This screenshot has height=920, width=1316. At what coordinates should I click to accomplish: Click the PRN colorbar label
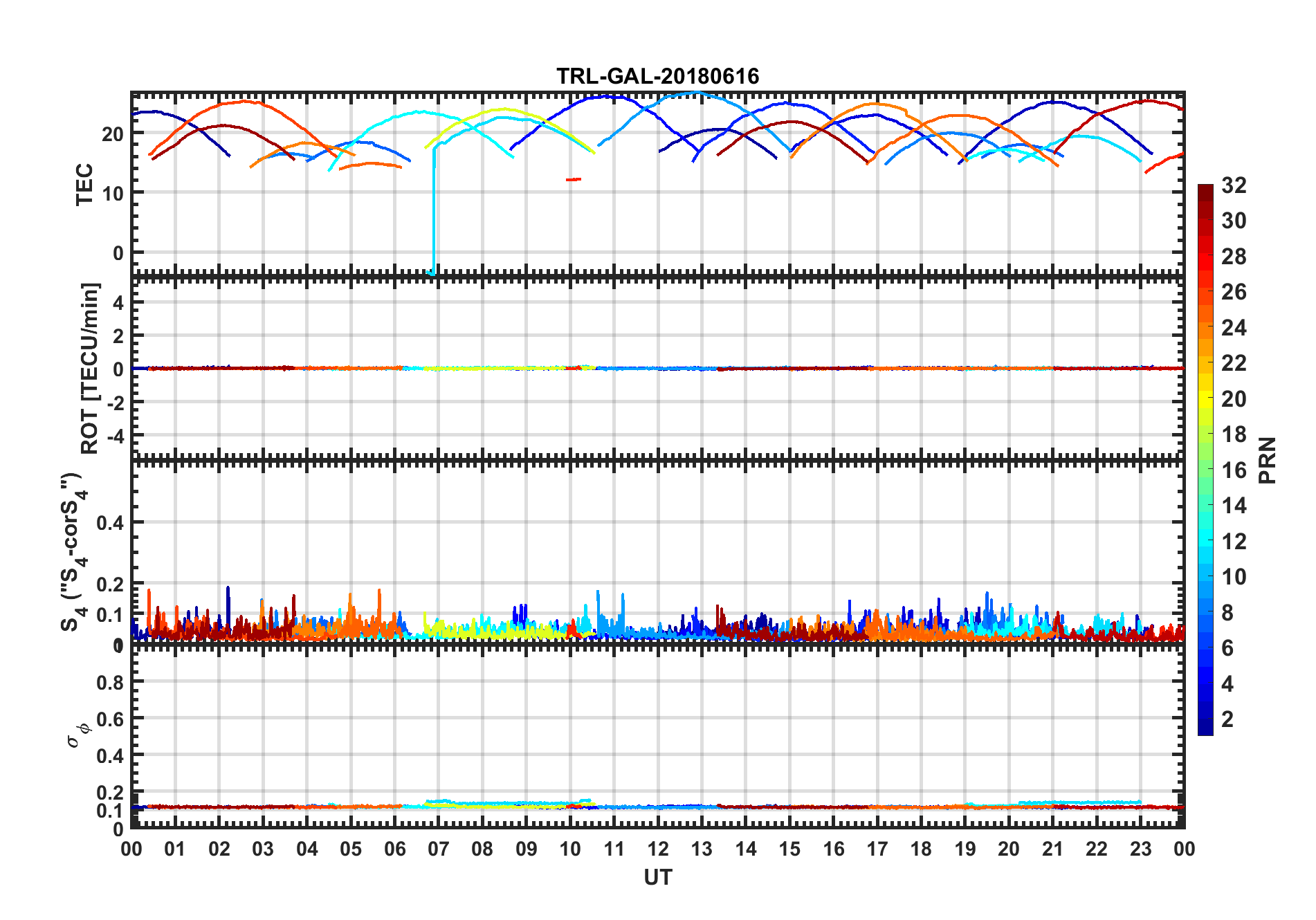click(x=1267, y=460)
